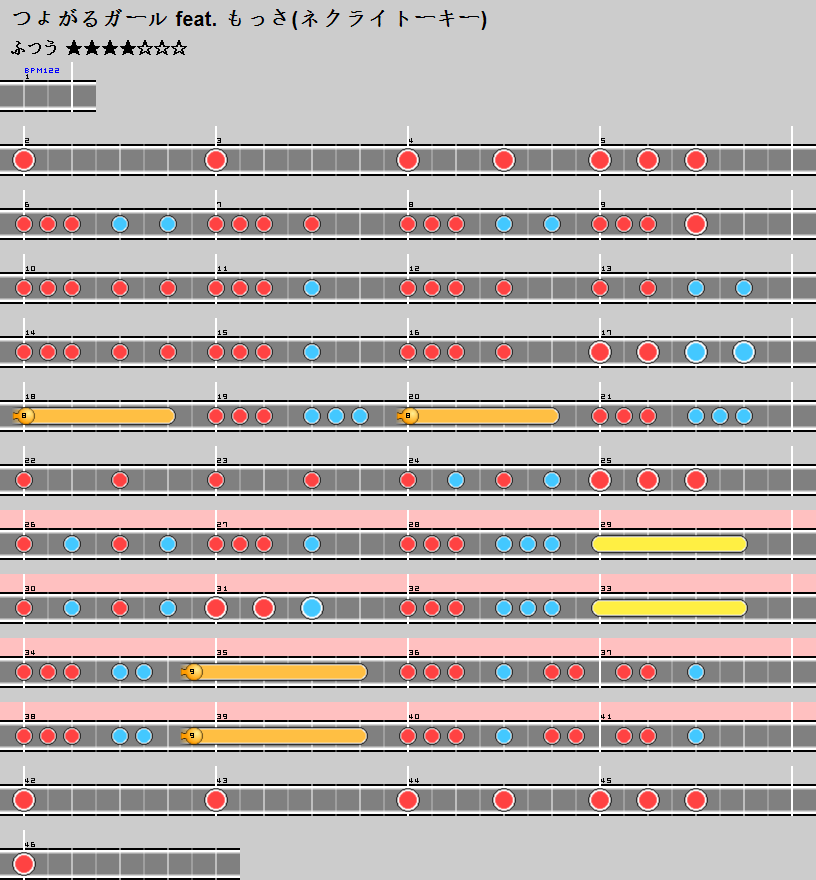Click the first filled difficulty star
The width and height of the screenshot is (816, 880).
(74, 48)
